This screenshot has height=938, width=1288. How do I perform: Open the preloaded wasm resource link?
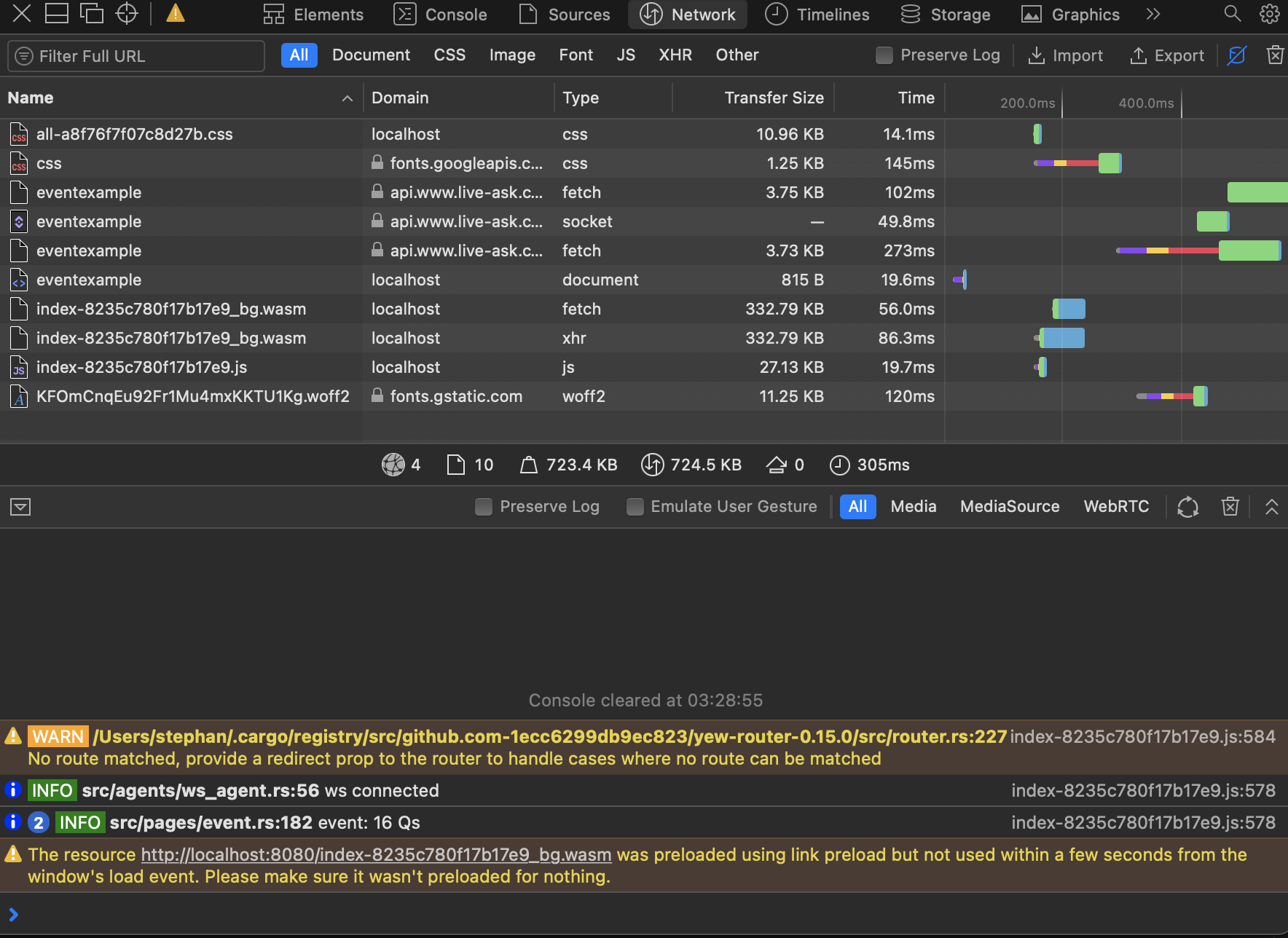[x=376, y=854]
